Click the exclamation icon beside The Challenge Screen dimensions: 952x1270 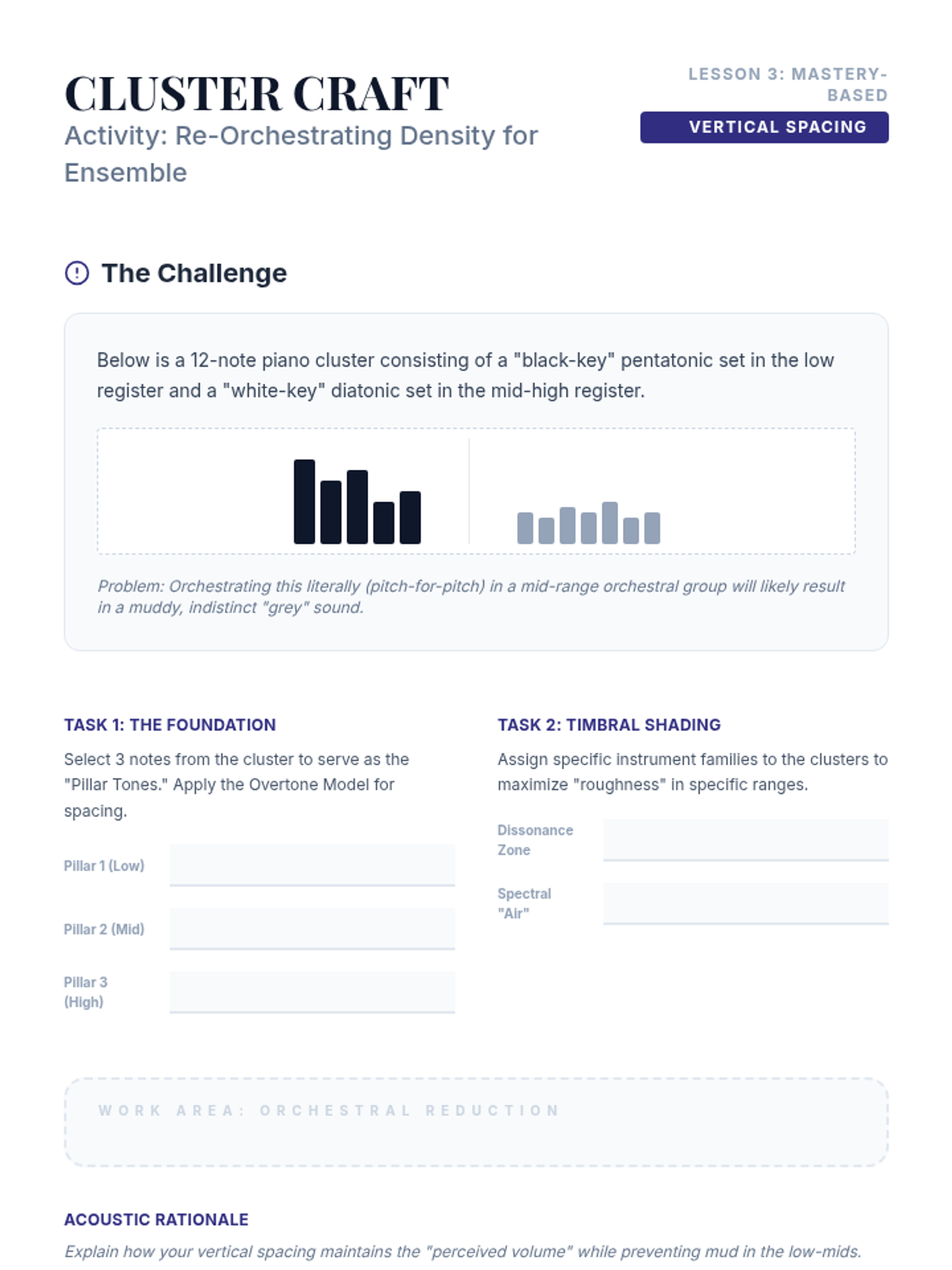coord(77,273)
